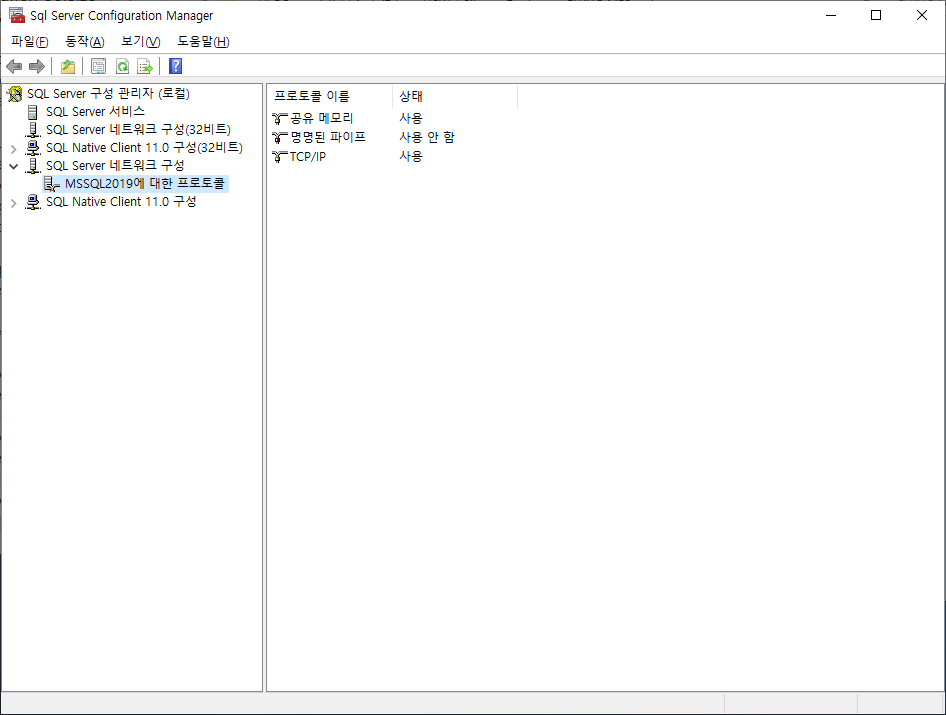The image size is (946, 715).
Task: Select the TCP/IP protocol row
Action: (x=299, y=157)
